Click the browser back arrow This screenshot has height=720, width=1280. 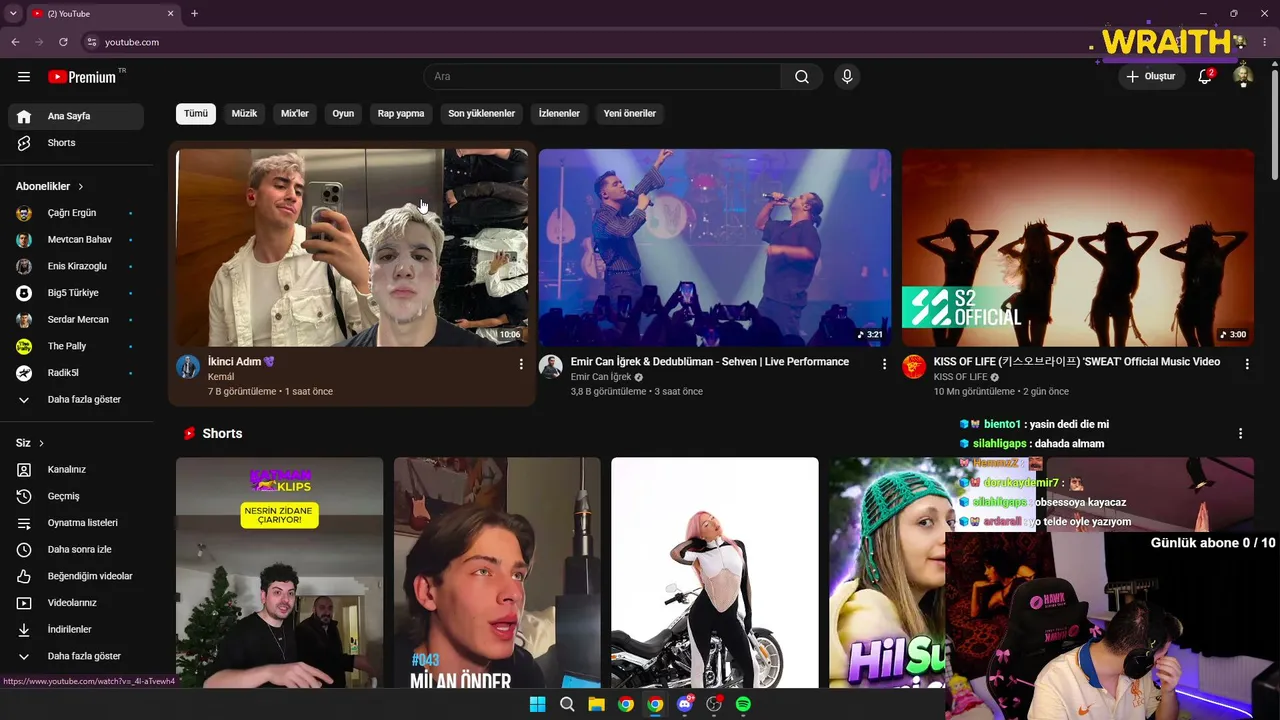click(15, 42)
